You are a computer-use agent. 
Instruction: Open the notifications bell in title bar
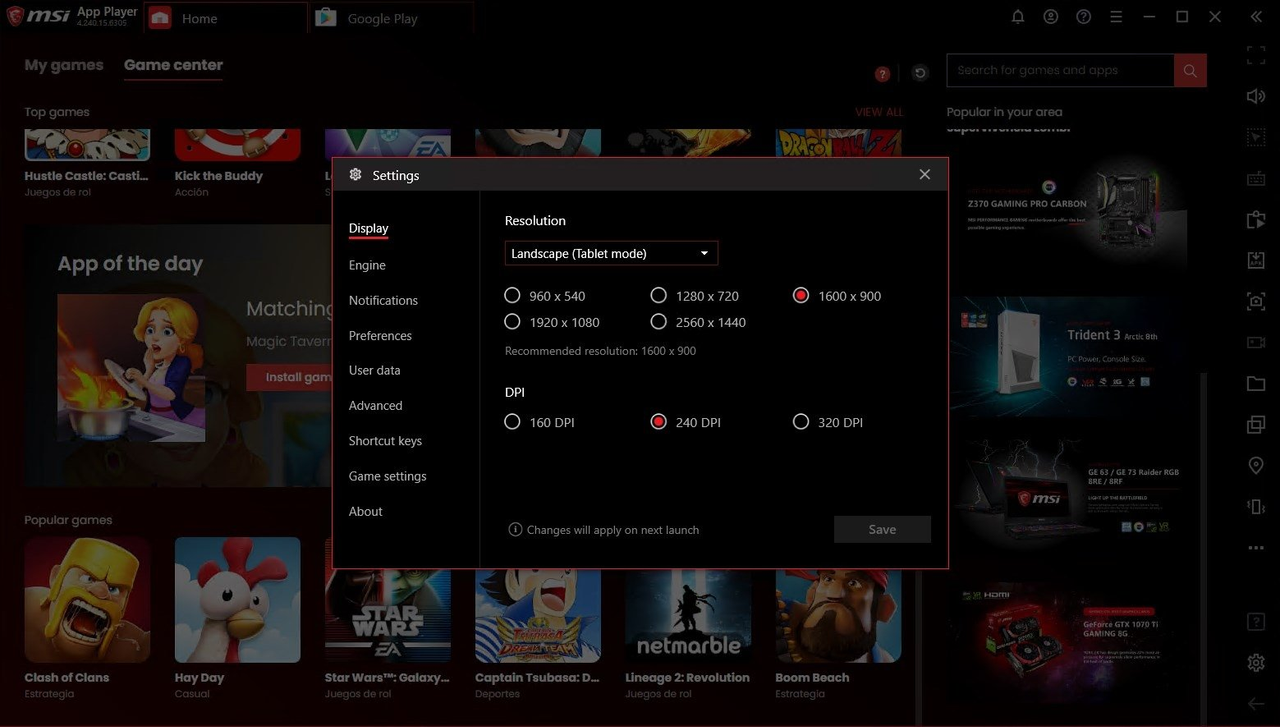[x=1018, y=17]
